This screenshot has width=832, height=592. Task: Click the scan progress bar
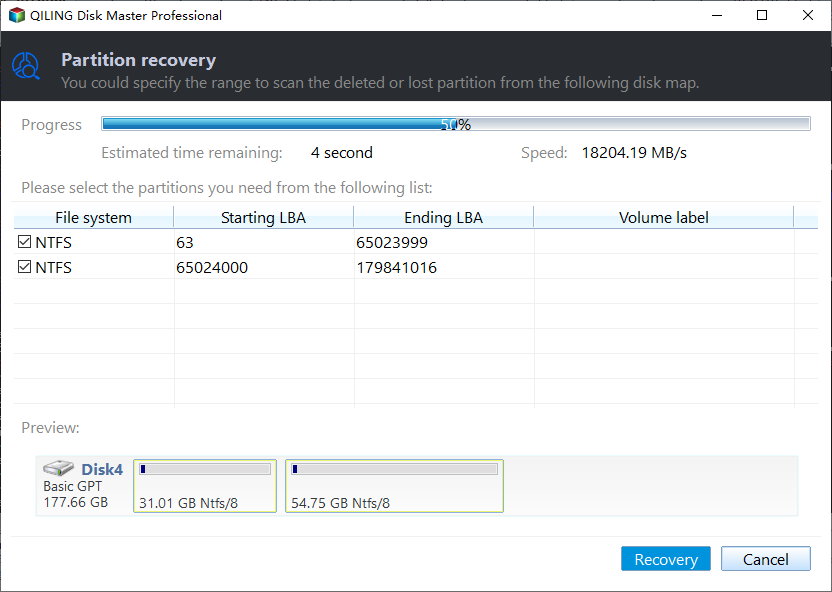456,124
